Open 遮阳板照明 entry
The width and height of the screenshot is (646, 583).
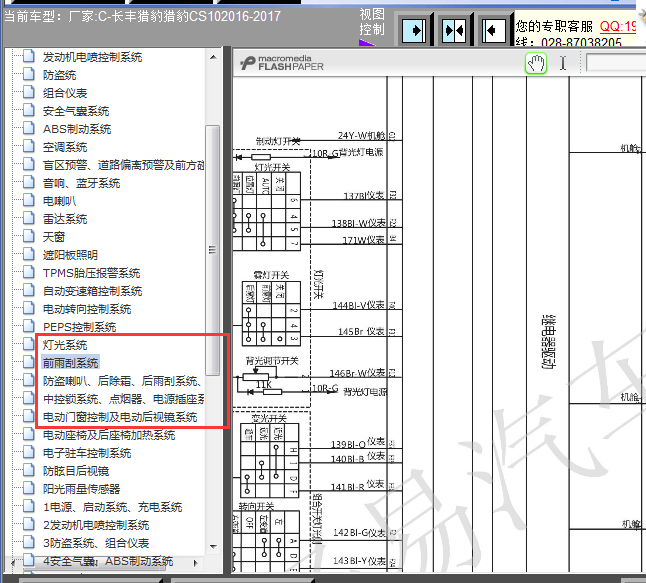(70, 255)
